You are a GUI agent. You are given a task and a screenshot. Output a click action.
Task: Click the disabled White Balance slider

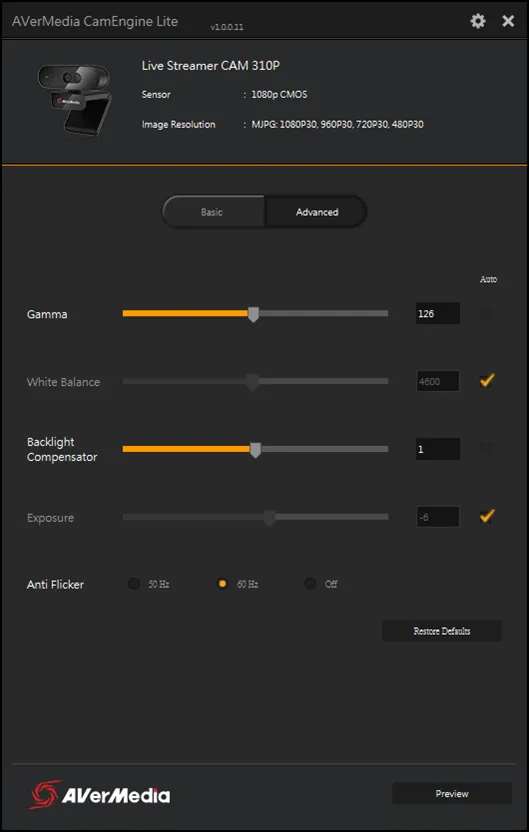[255, 382]
